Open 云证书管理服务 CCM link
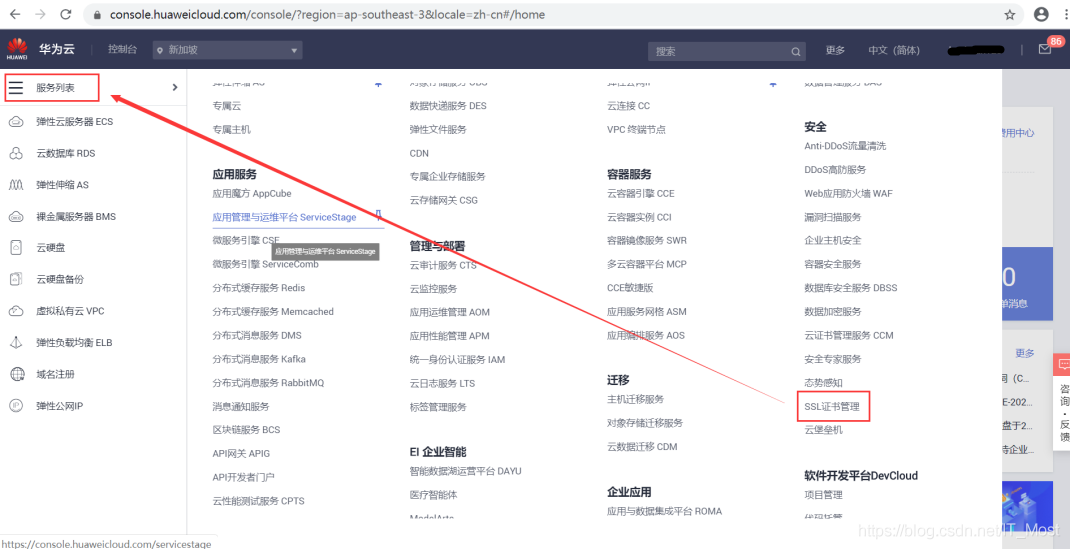 click(848, 336)
